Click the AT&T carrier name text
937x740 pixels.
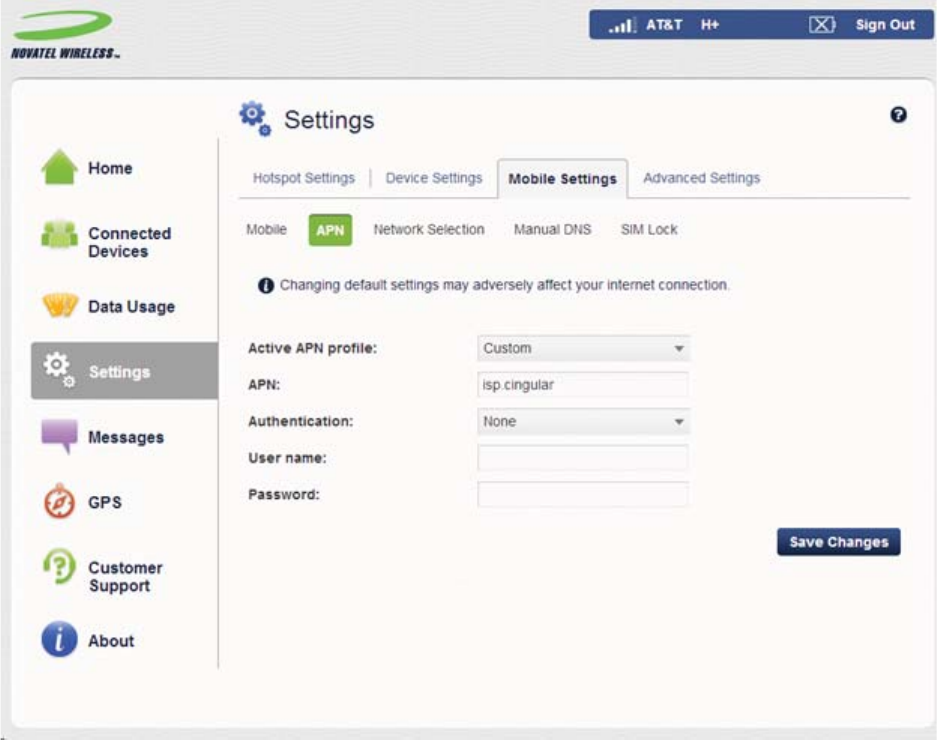click(x=664, y=25)
